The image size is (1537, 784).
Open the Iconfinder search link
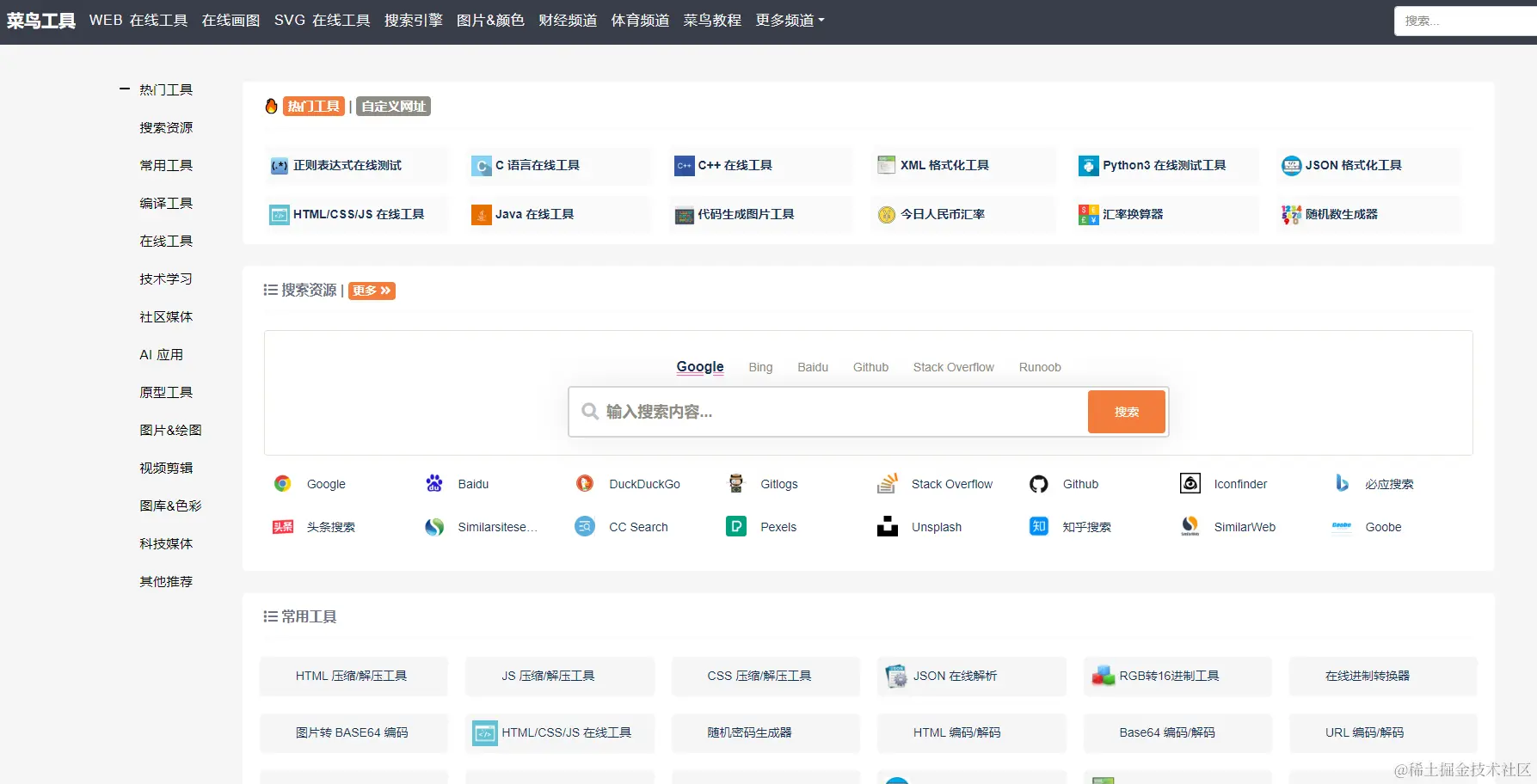pos(1190,483)
